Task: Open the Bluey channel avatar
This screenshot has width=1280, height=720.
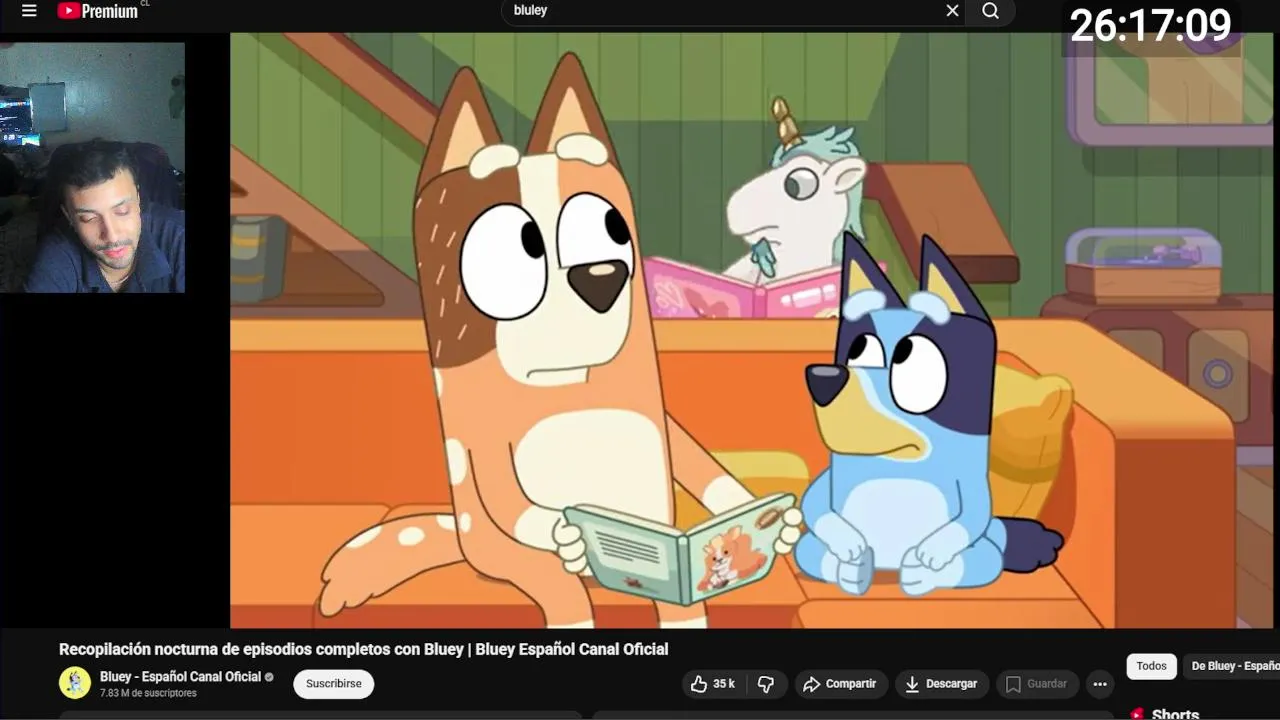Action: [x=75, y=683]
